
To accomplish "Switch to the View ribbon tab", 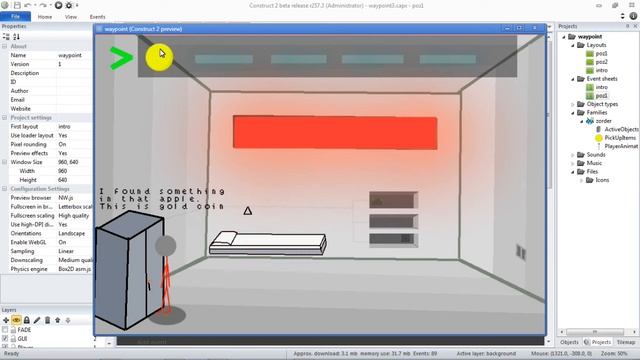I will coord(71,17).
